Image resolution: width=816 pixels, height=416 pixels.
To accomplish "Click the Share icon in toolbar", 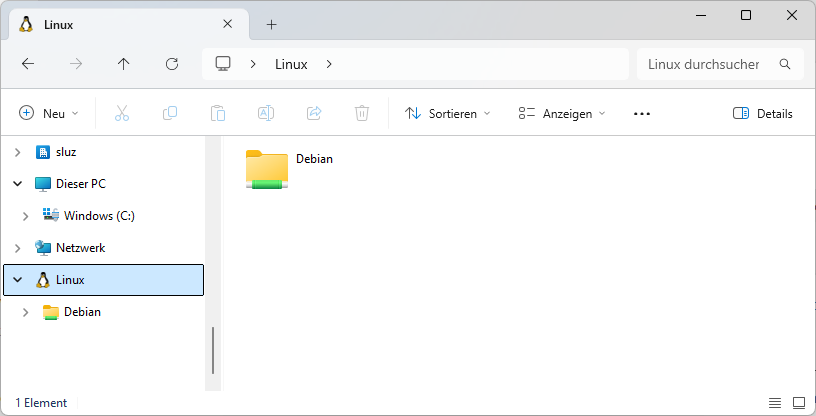I will (x=314, y=113).
